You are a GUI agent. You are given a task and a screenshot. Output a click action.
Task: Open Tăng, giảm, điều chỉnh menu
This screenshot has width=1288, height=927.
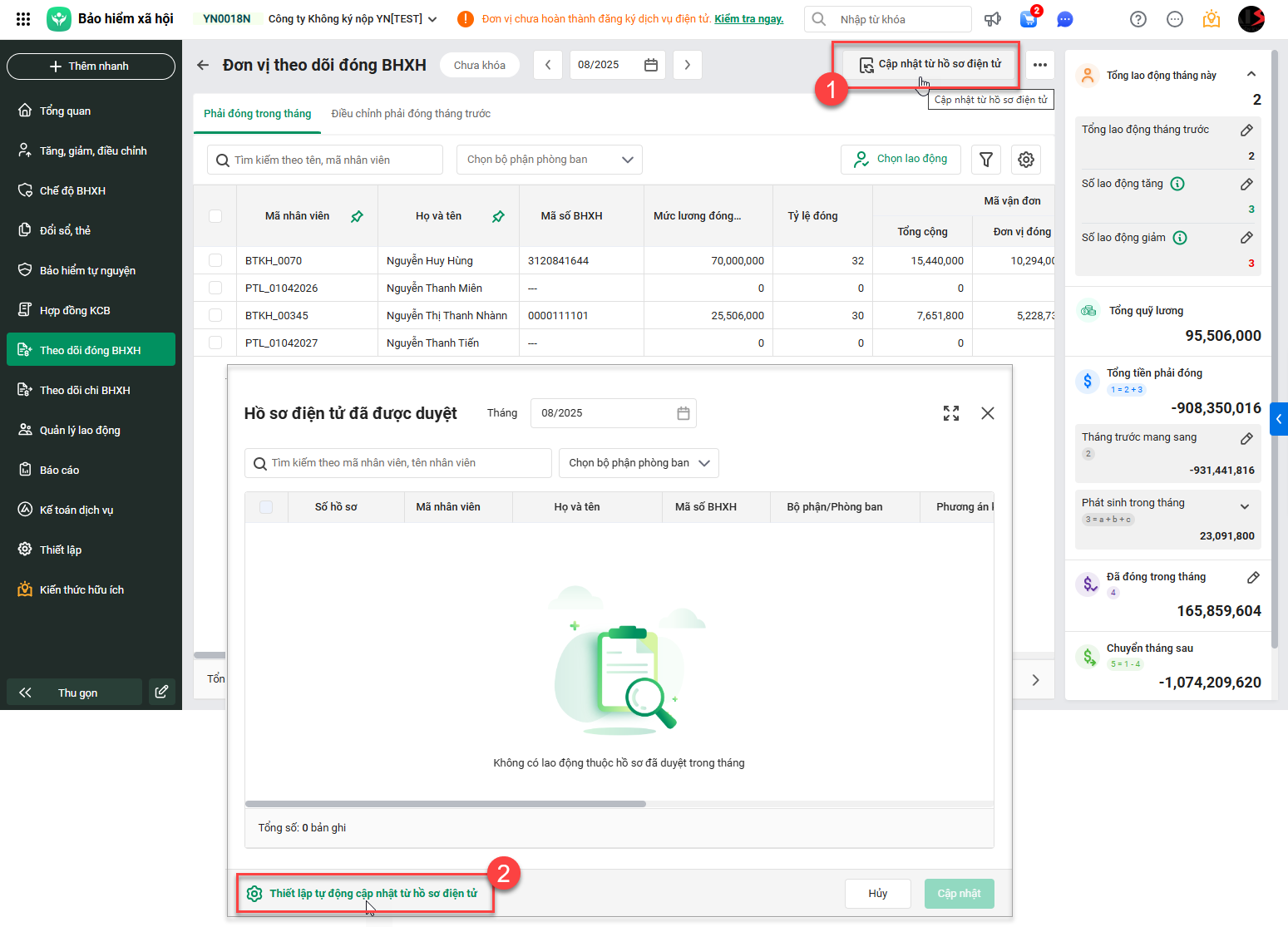[91, 150]
